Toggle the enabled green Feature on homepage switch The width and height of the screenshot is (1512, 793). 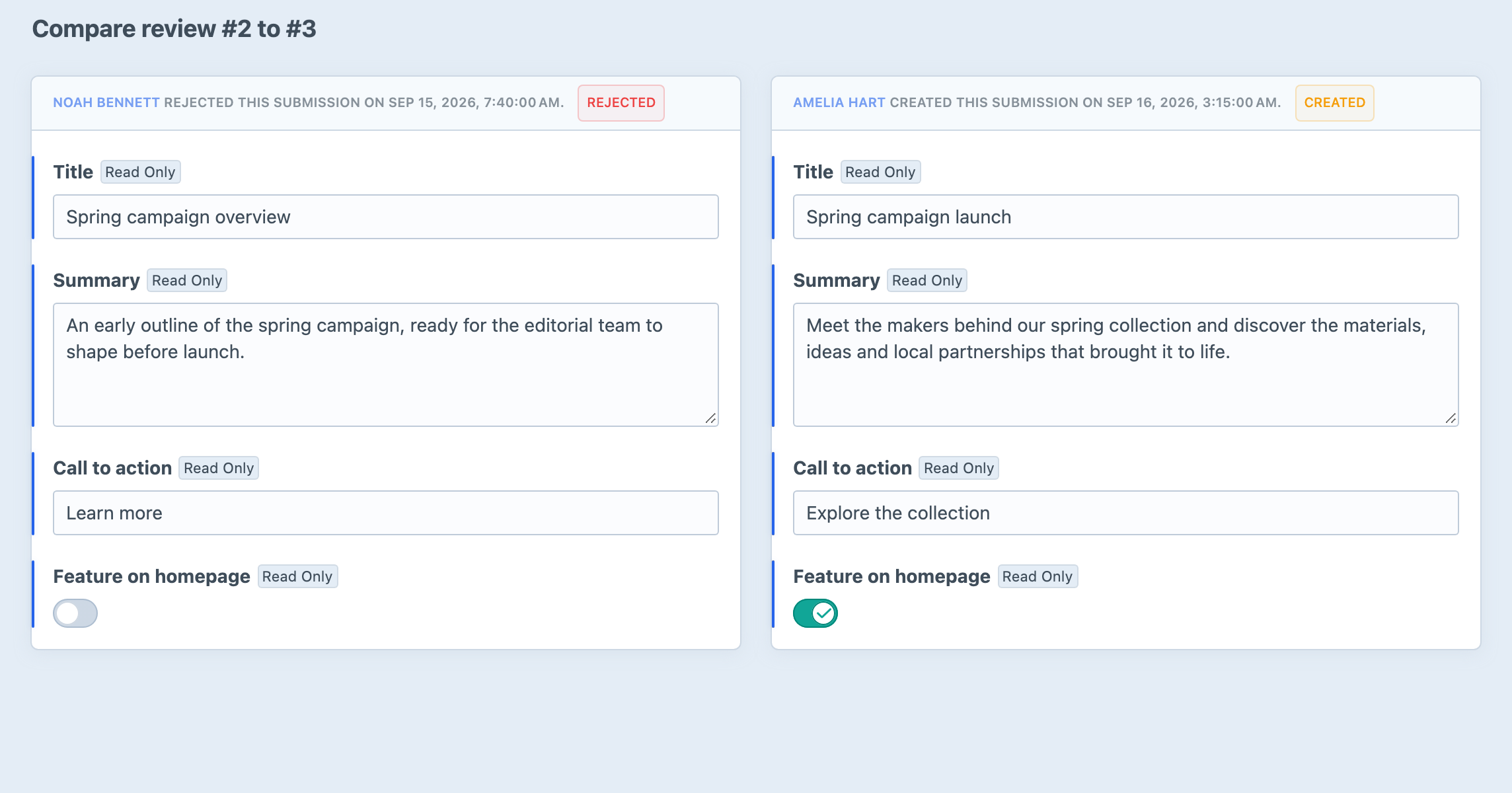815,613
